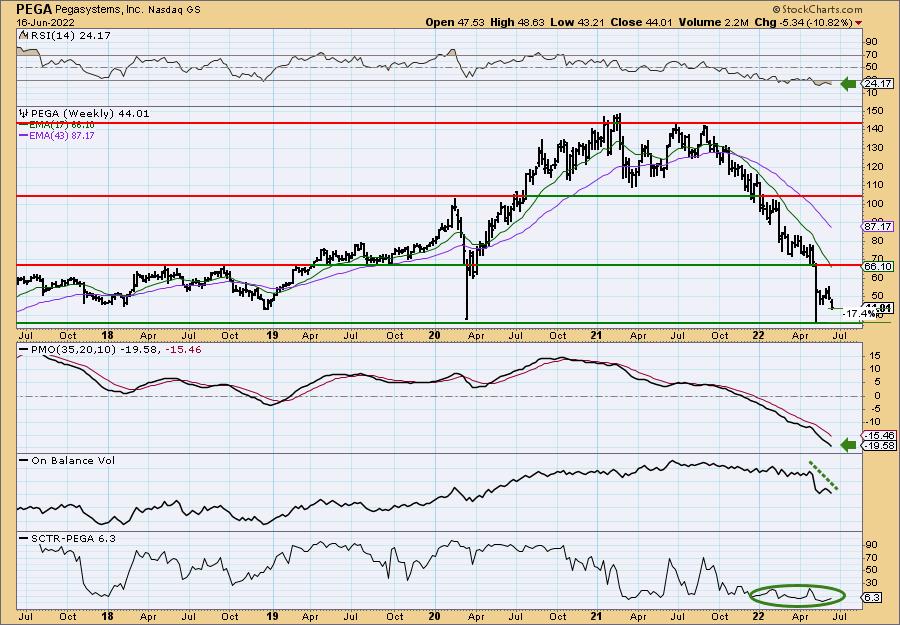The height and width of the screenshot is (625, 900).
Task: Click the green EMA(17) legend line swatch
Action: 23,125
